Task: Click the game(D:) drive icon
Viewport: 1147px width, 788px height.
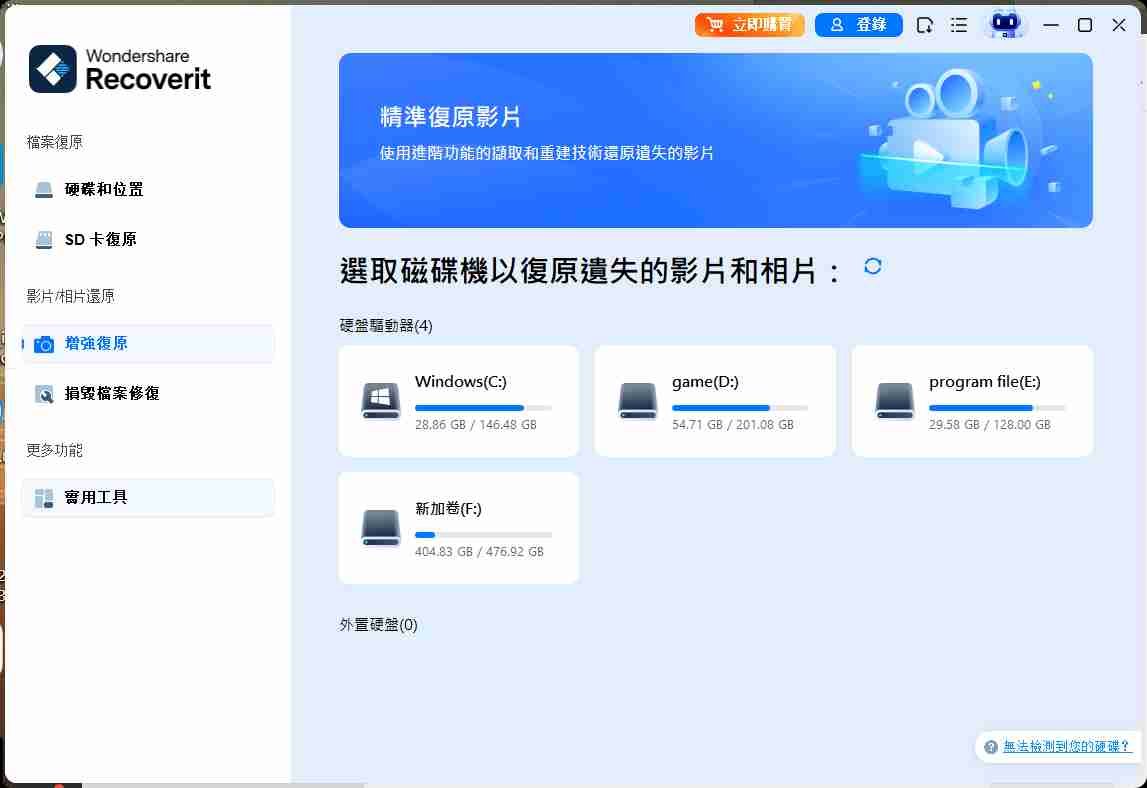Action: 637,401
